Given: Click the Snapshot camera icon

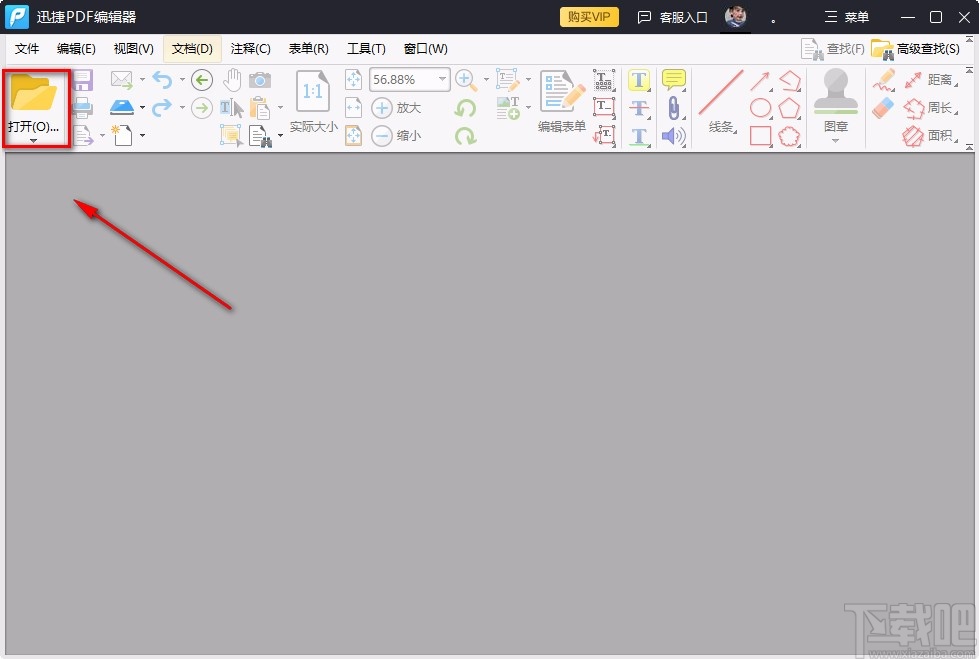Looking at the screenshot, I should point(261,80).
